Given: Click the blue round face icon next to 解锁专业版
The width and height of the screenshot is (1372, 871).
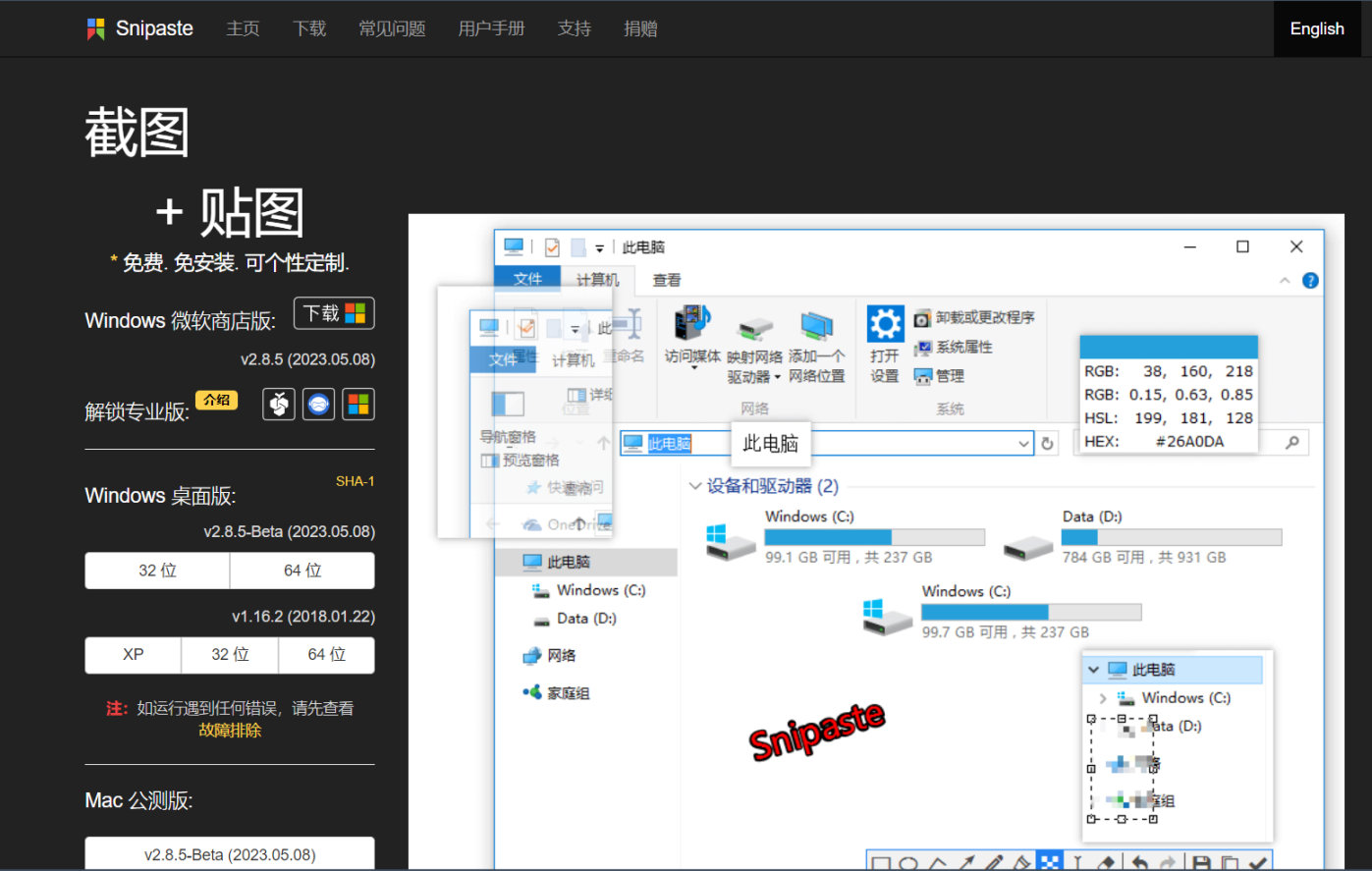Looking at the screenshot, I should point(318,404).
